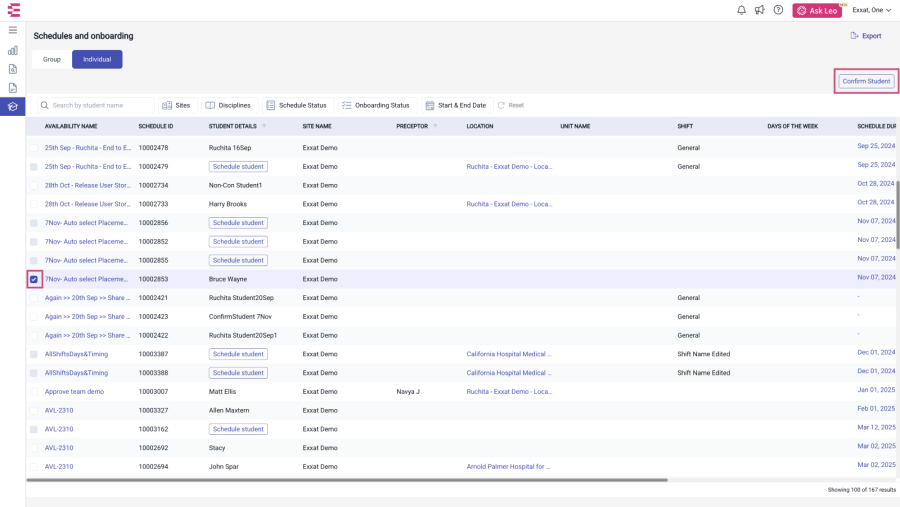Open the Disciplines filter

pos(228,105)
